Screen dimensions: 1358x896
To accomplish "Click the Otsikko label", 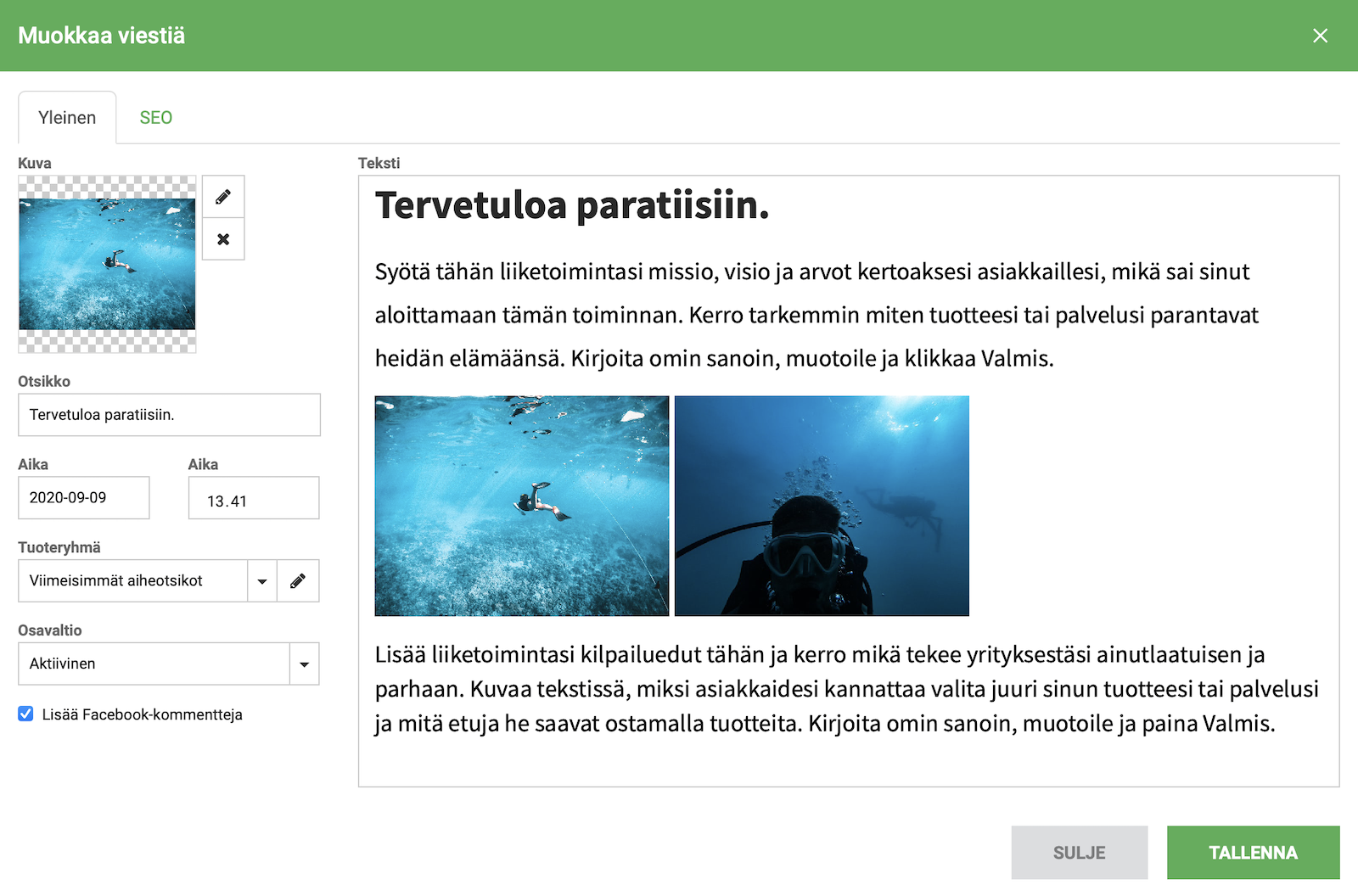I will [x=44, y=381].
